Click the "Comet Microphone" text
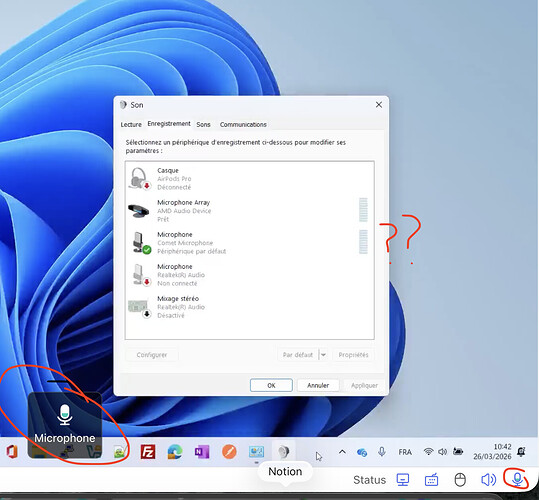 point(185,243)
